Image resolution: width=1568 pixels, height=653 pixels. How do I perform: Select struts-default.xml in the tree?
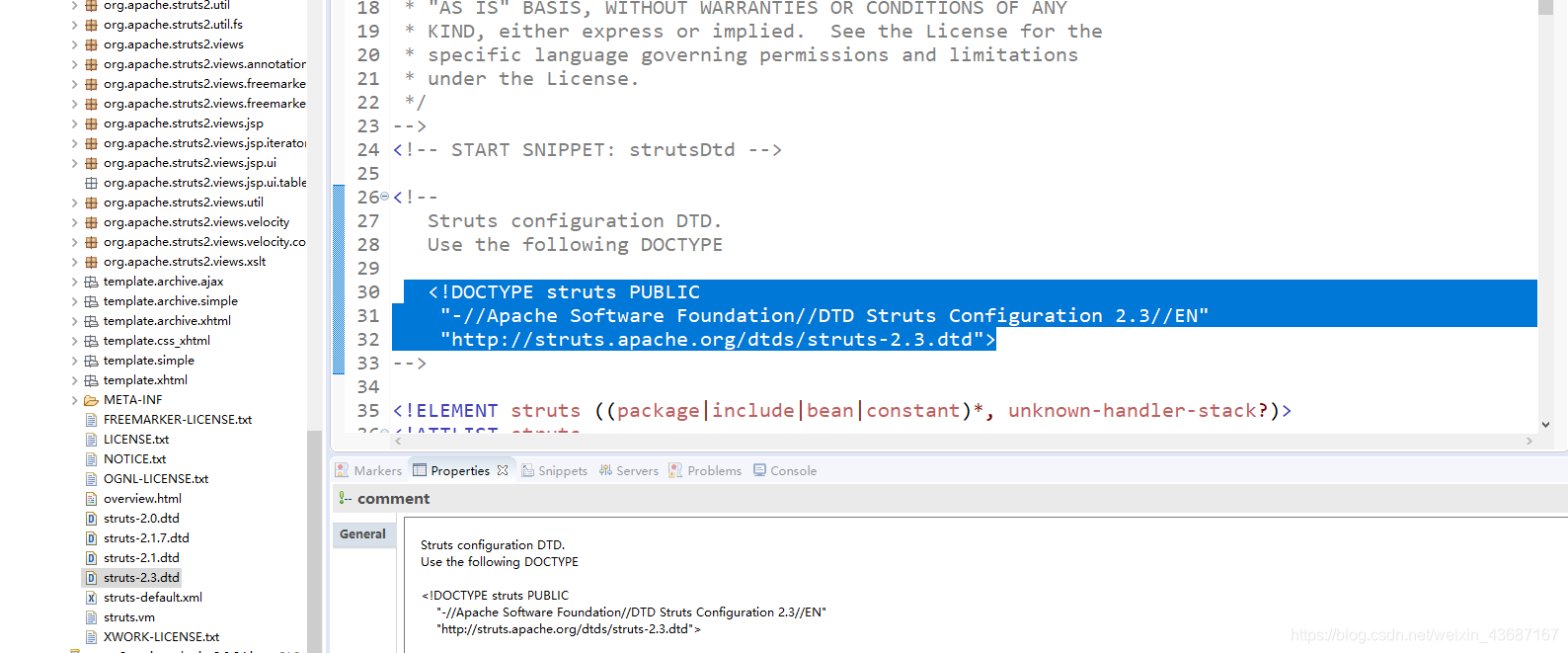[153, 598]
